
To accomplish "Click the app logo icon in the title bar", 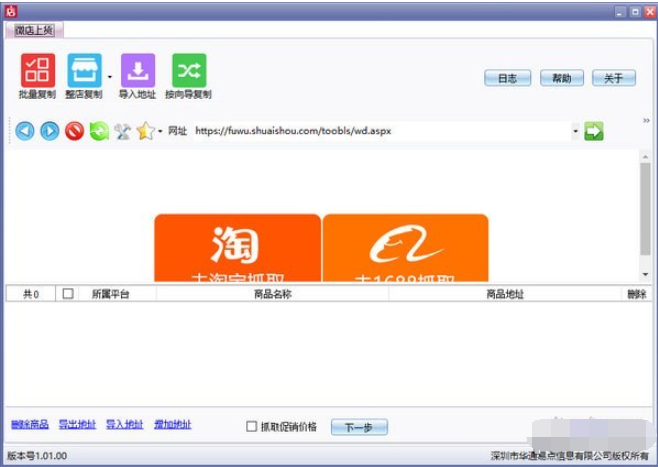I will 11,11.
